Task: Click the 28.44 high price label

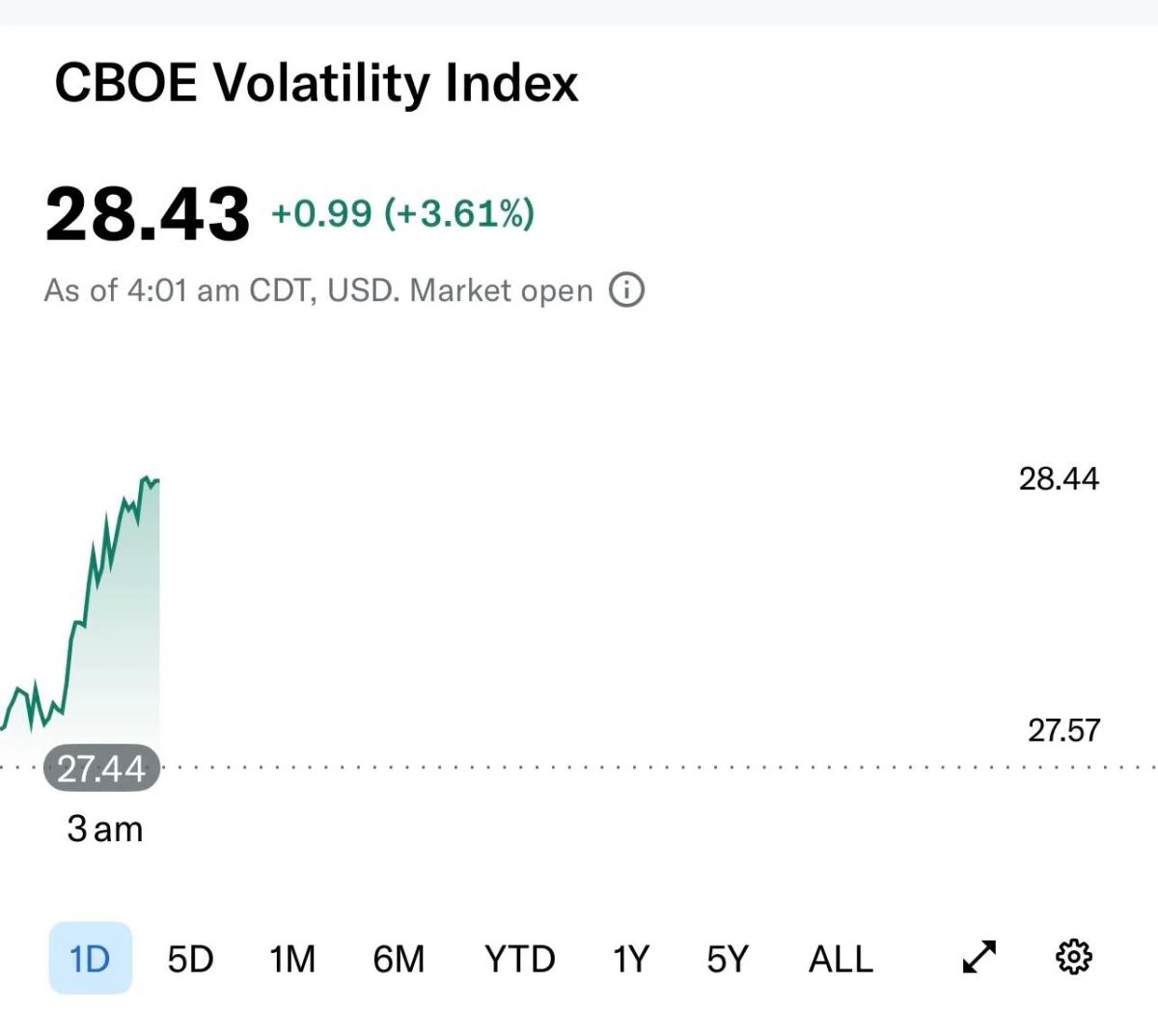Action: [1058, 478]
